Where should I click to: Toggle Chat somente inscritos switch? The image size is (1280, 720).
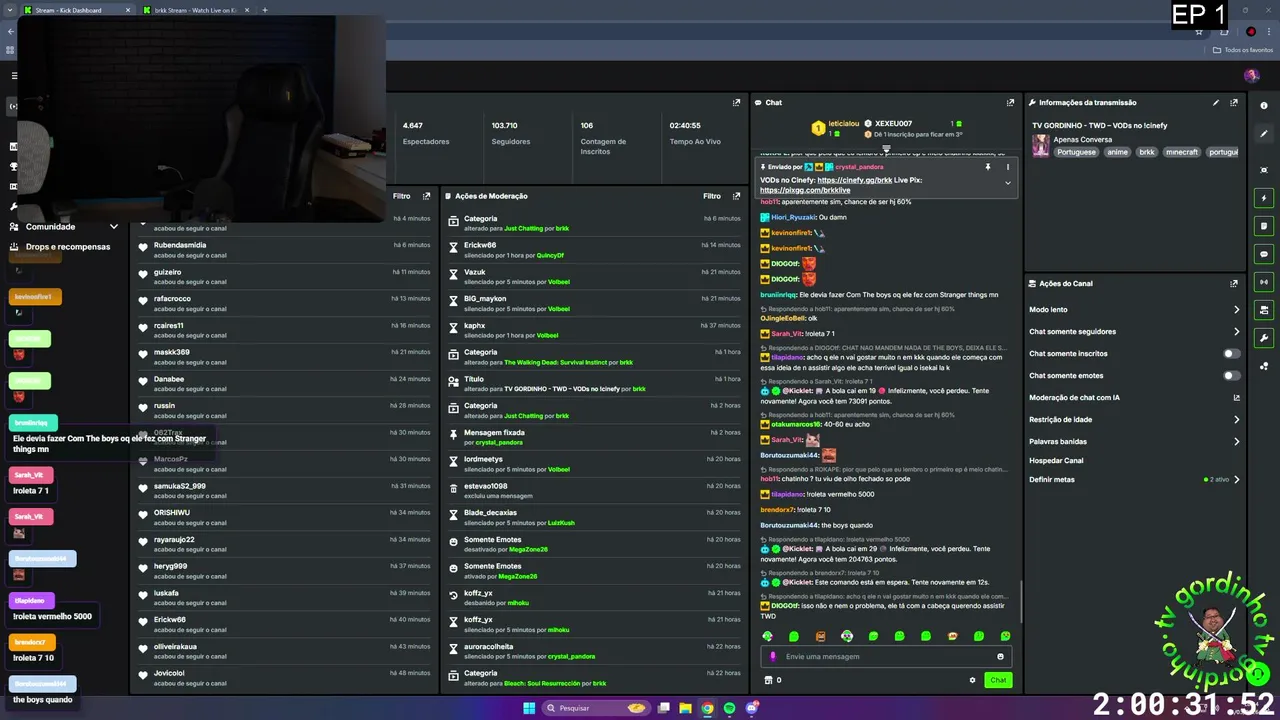point(1232,353)
